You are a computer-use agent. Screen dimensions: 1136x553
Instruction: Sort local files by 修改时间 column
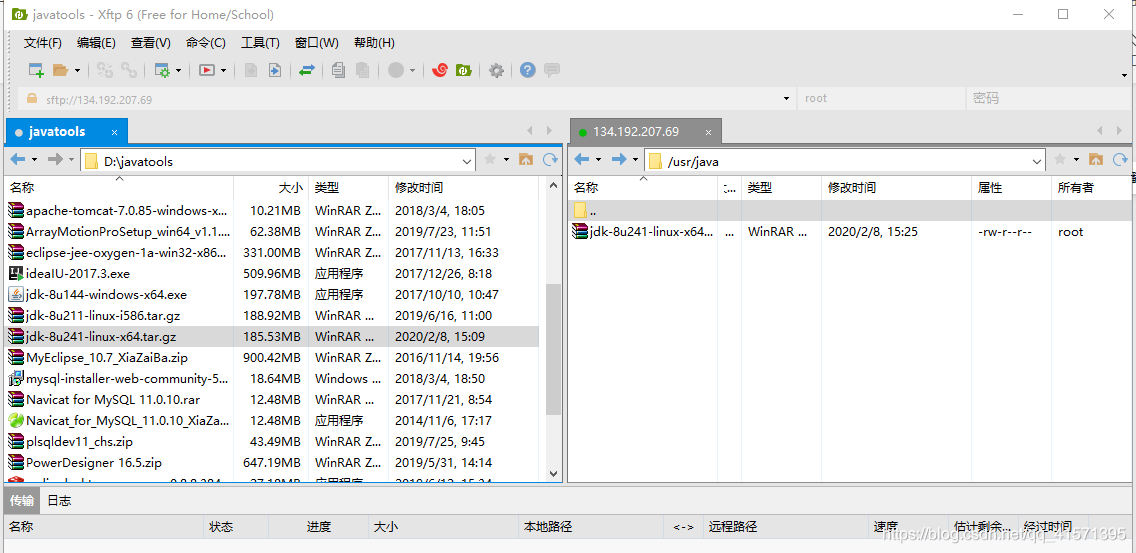(464, 188)
